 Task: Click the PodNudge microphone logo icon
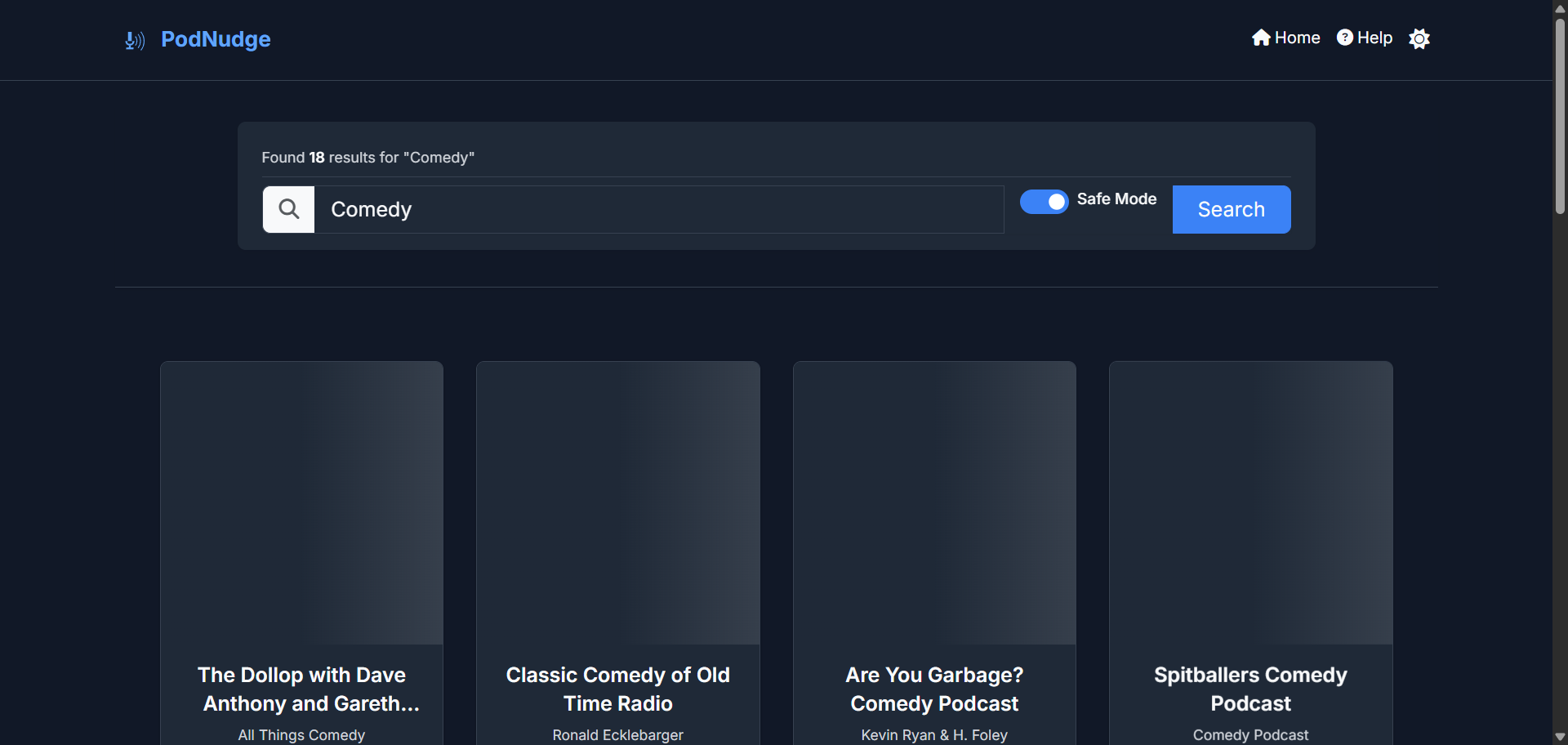[134, 40]
